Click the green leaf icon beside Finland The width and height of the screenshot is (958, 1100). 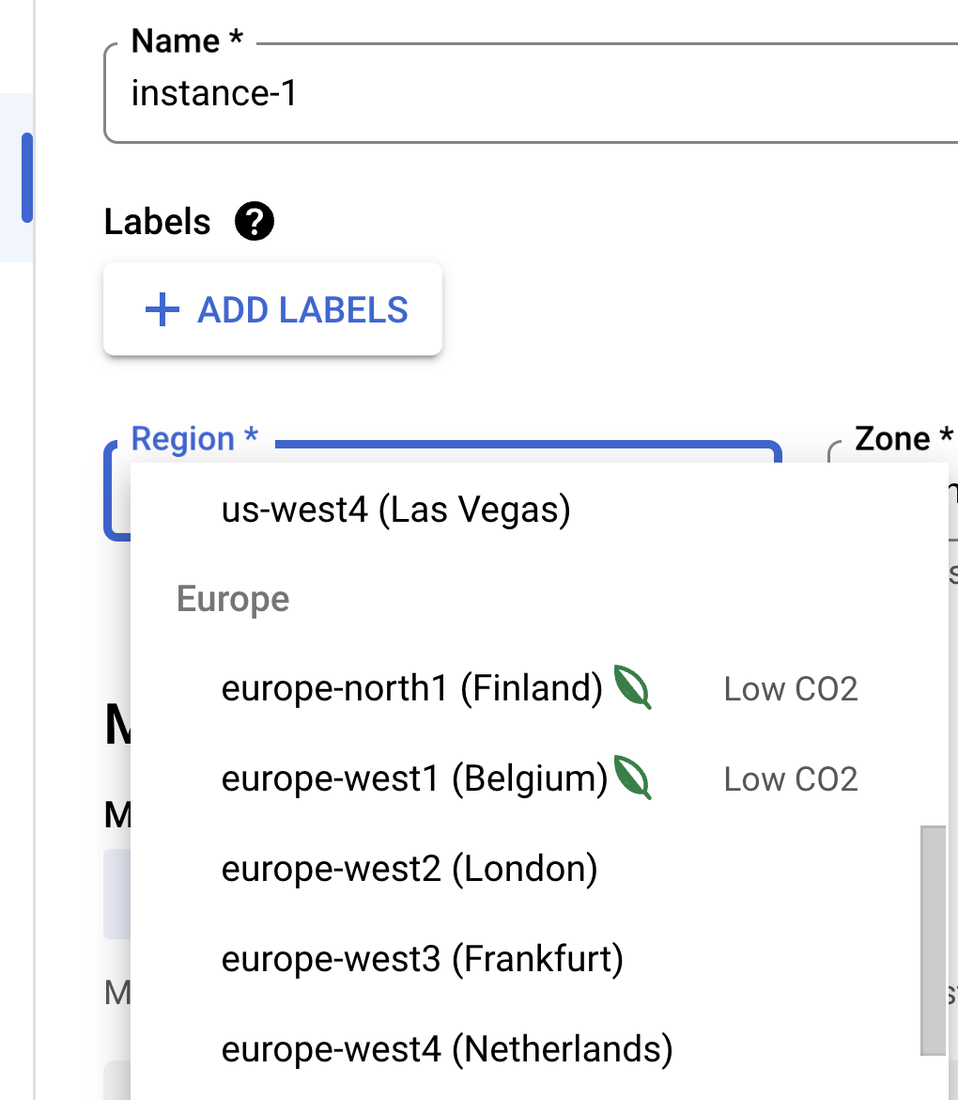coord(633,688)
